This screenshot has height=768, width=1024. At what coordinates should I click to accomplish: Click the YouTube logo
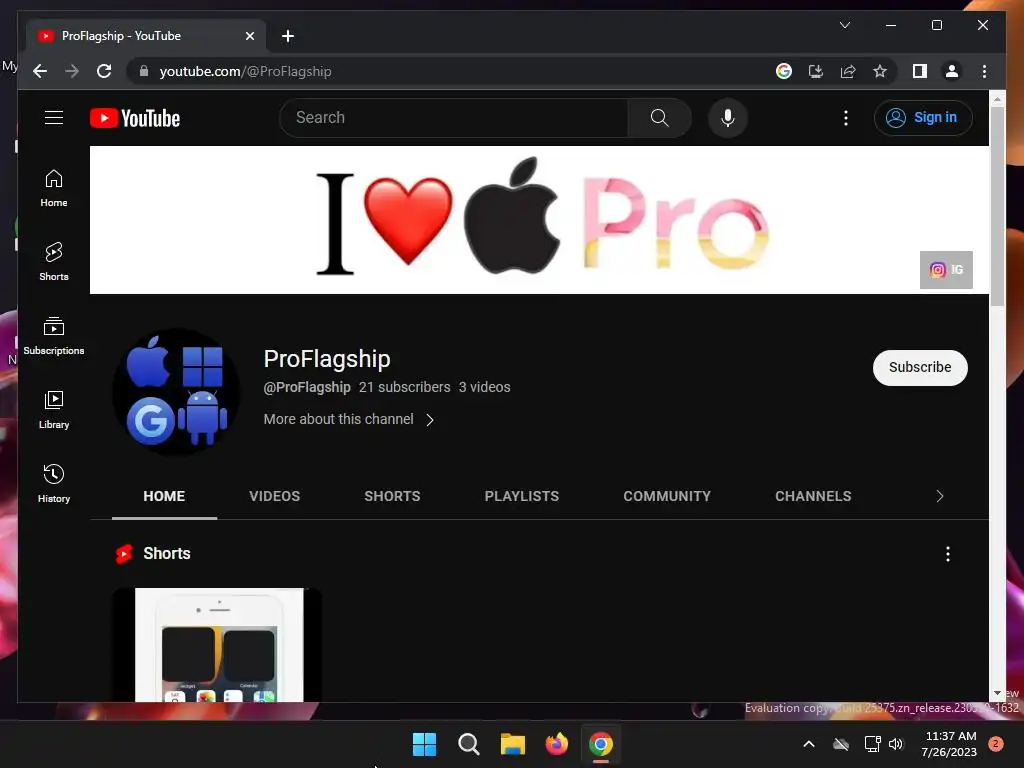coord(135,118)
